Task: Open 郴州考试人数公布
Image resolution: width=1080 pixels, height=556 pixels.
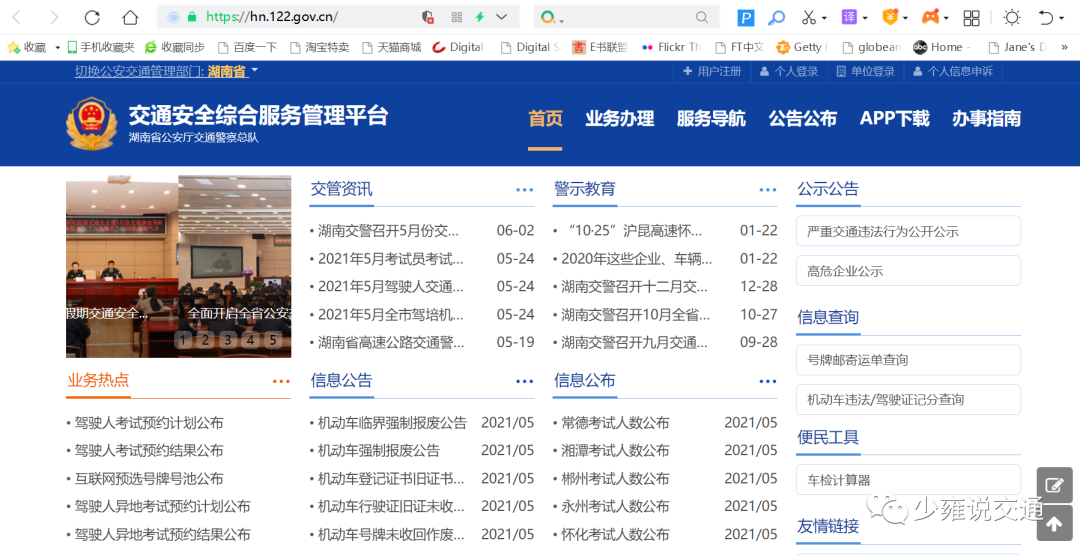Action: coord(615,479)
